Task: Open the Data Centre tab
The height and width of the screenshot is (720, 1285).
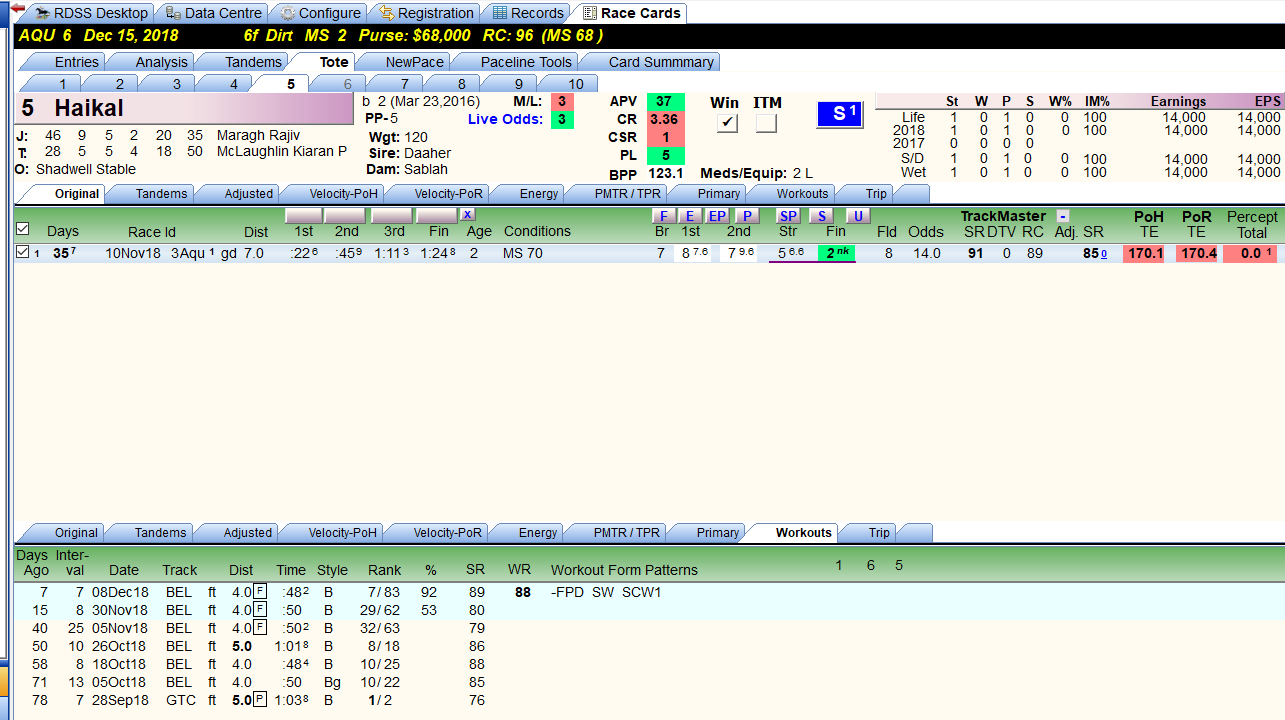Action: (213, 13)
